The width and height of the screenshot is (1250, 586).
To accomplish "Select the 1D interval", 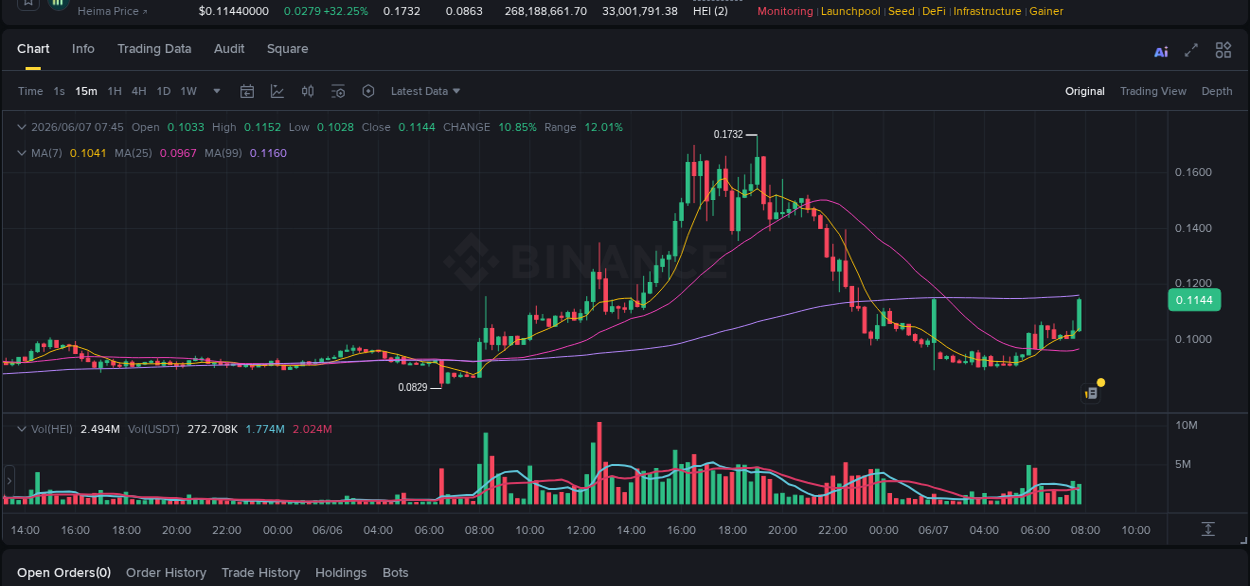I will [x=163, y=91].
